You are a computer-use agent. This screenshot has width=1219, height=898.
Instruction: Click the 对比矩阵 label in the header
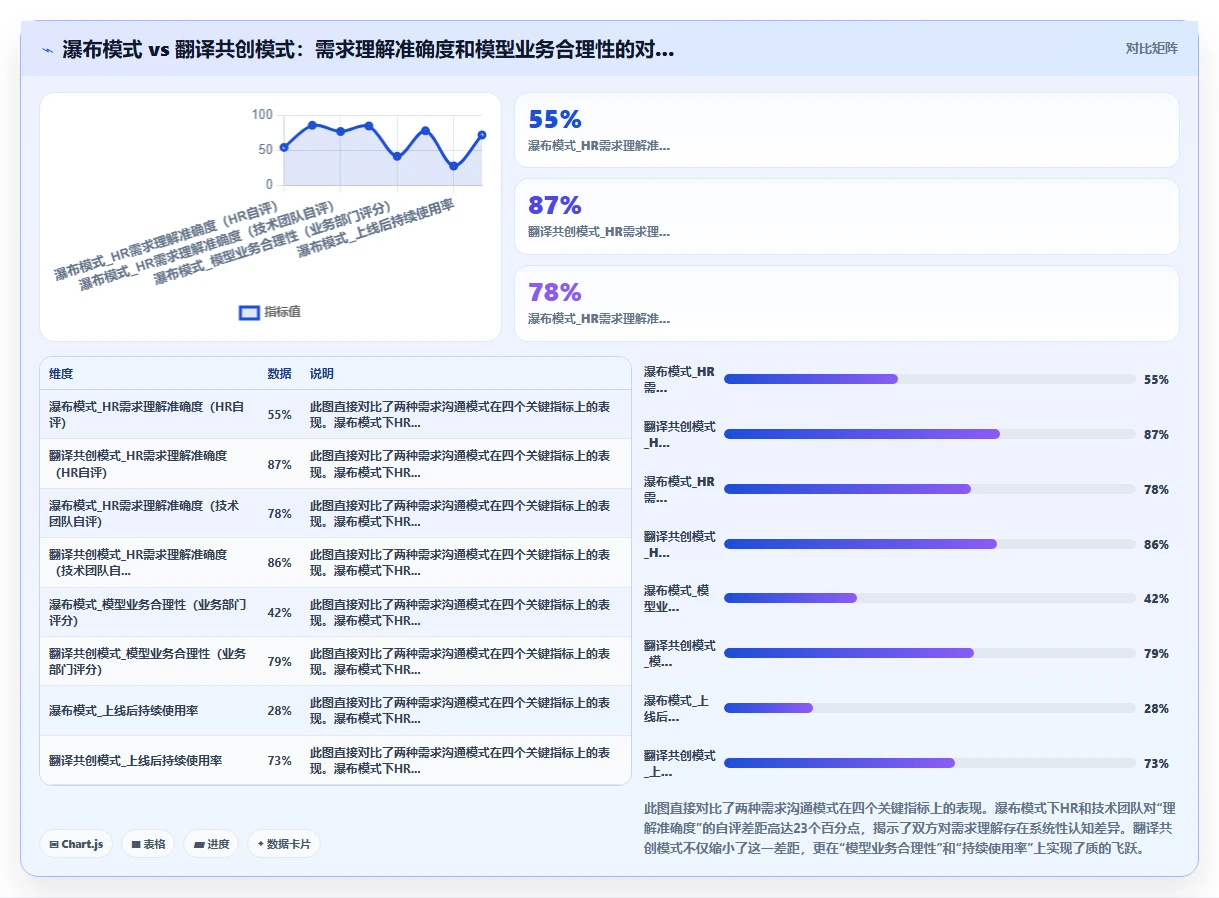click(1151, 48)
